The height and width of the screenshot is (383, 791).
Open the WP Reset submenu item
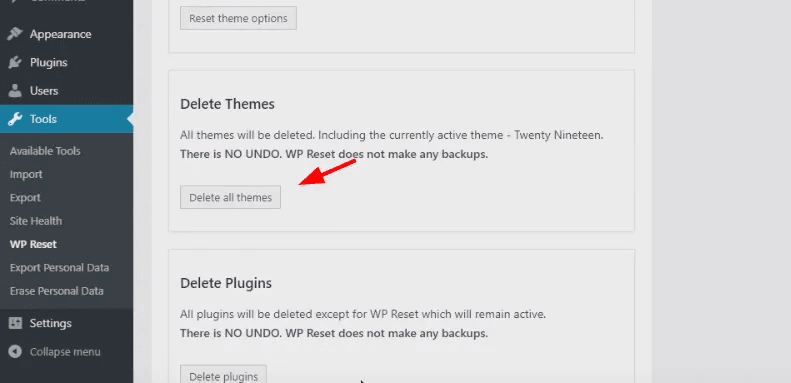(33, 244)
